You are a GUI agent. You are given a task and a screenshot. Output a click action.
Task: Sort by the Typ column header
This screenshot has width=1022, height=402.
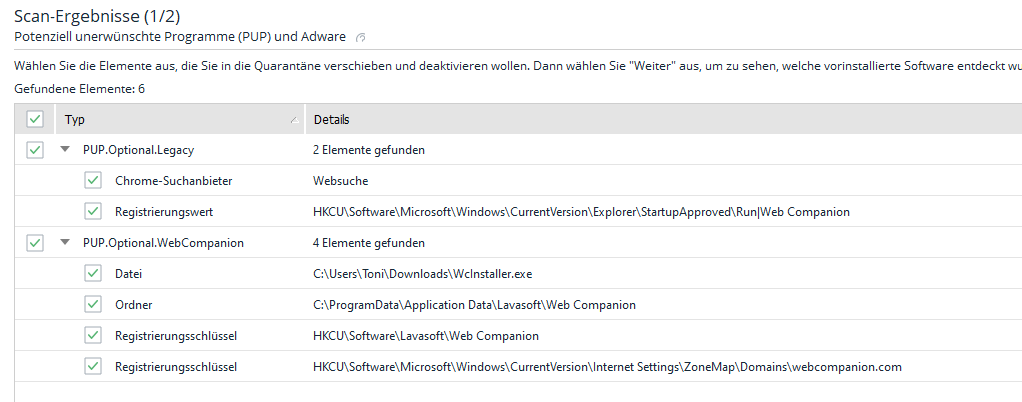pos(179,120)
